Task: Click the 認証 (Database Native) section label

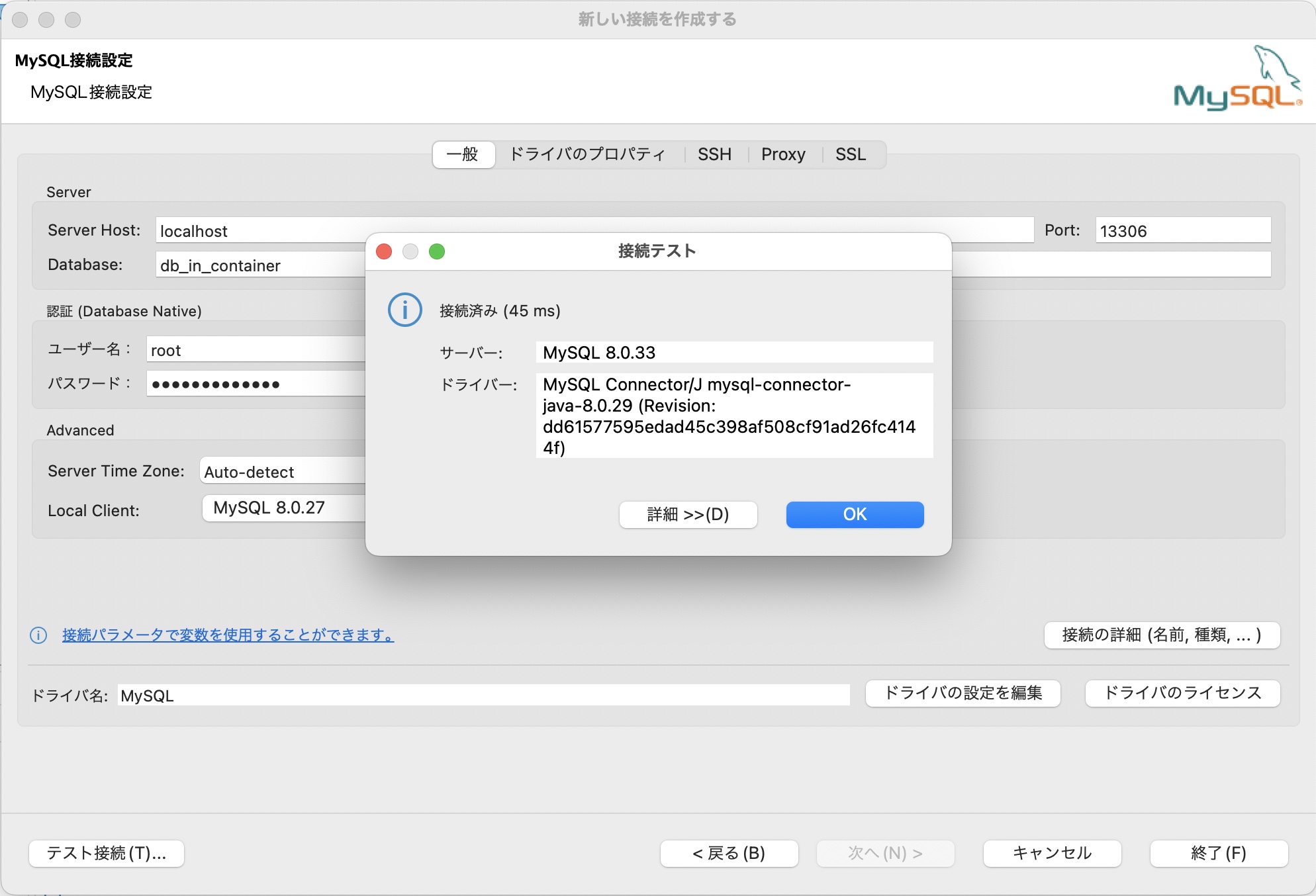Action: click(124, 311)
